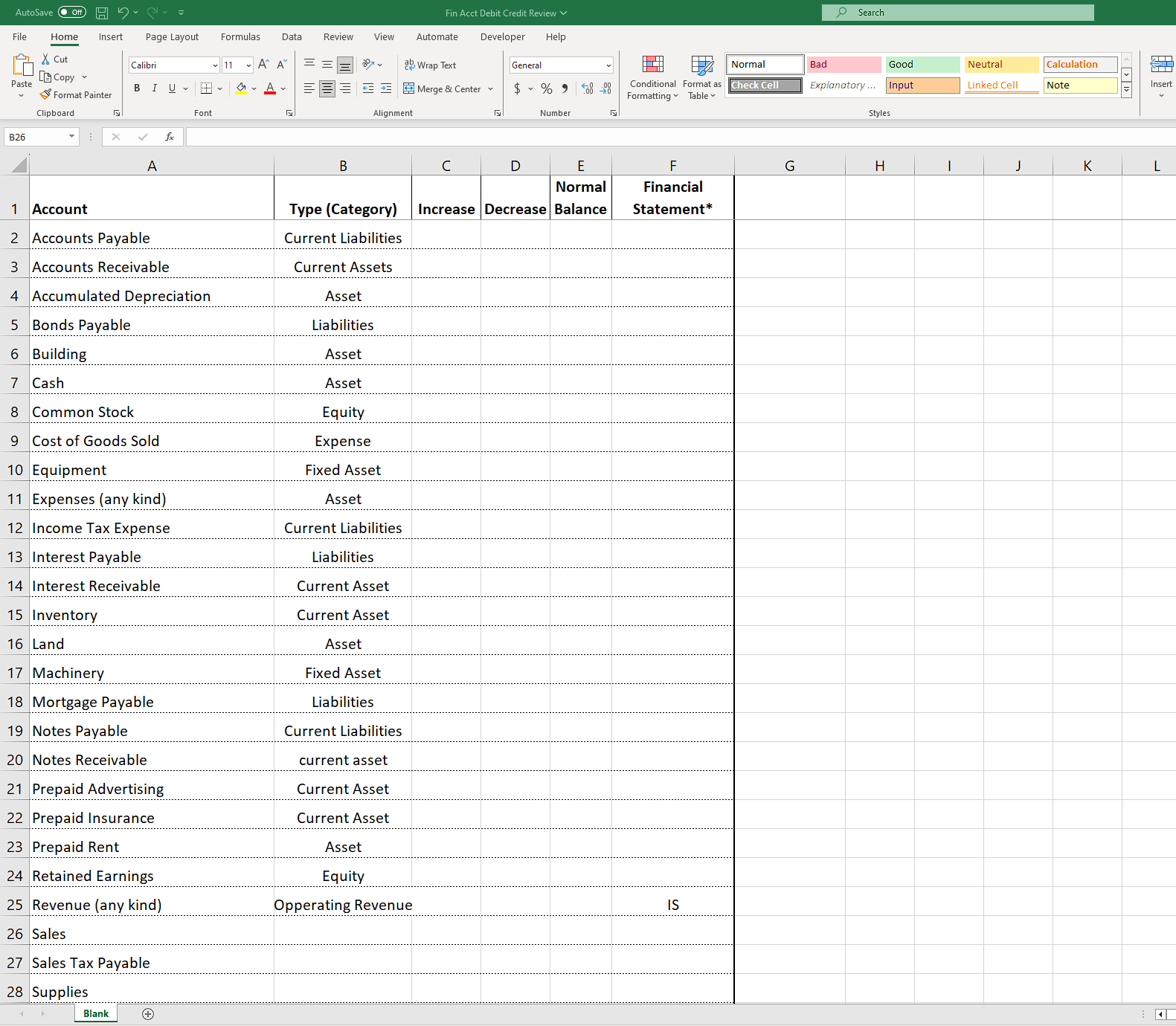Image resolution: width=1176 pixels, height=1026 pixels.
Task: Apply the Calculation cell style
Action: (x=1081, y=65)
